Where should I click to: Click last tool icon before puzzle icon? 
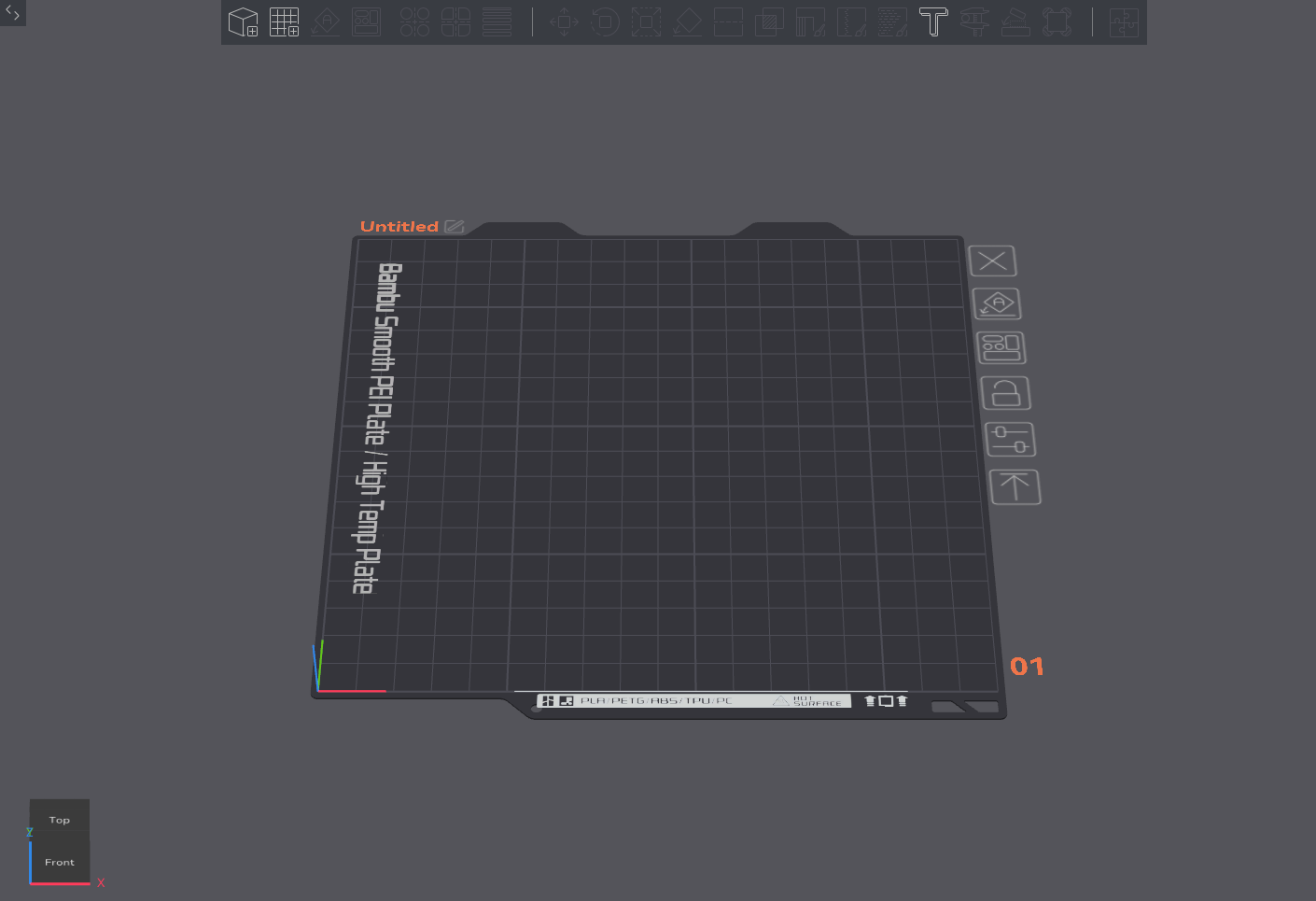tap(1057, 21)
